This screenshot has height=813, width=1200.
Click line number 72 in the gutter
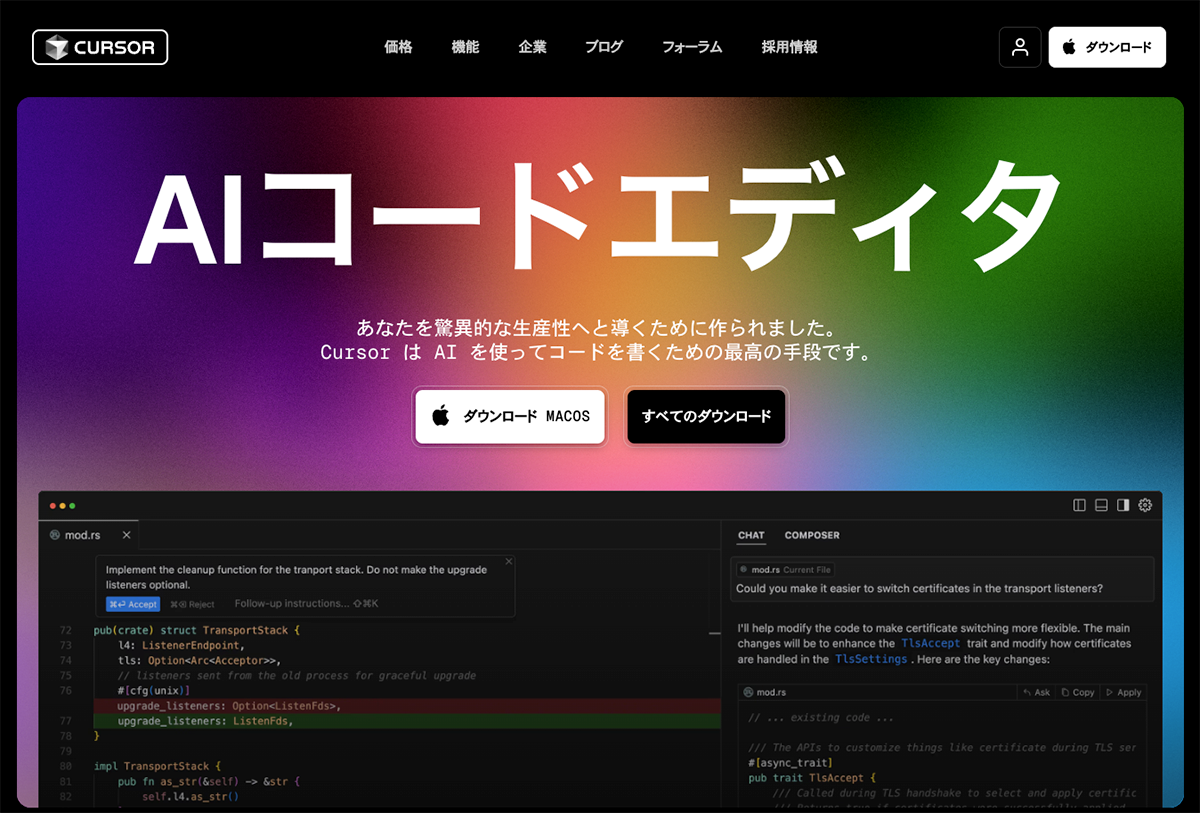point(66,631)
